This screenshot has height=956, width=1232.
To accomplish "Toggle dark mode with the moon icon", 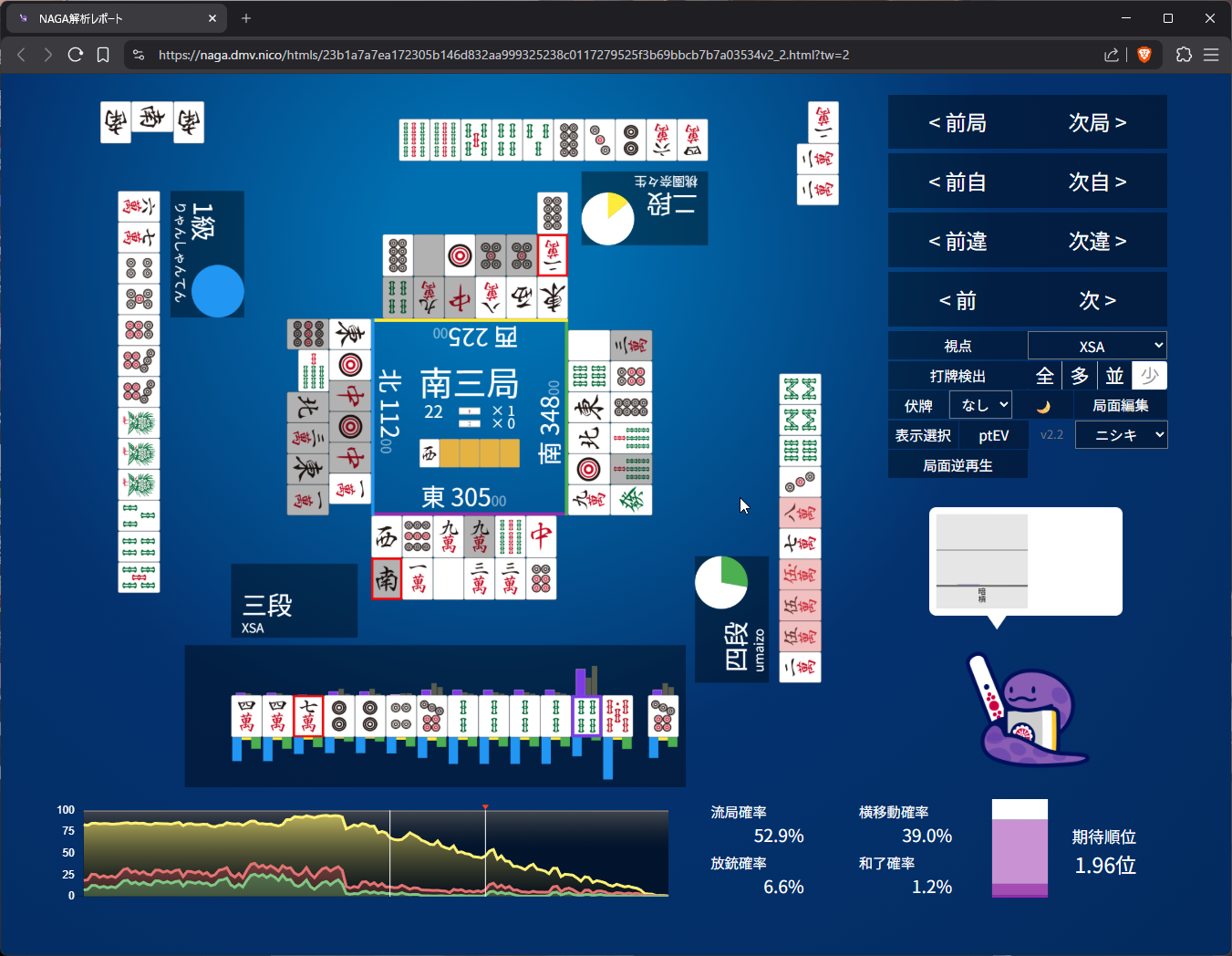I will click(1044, 406).
